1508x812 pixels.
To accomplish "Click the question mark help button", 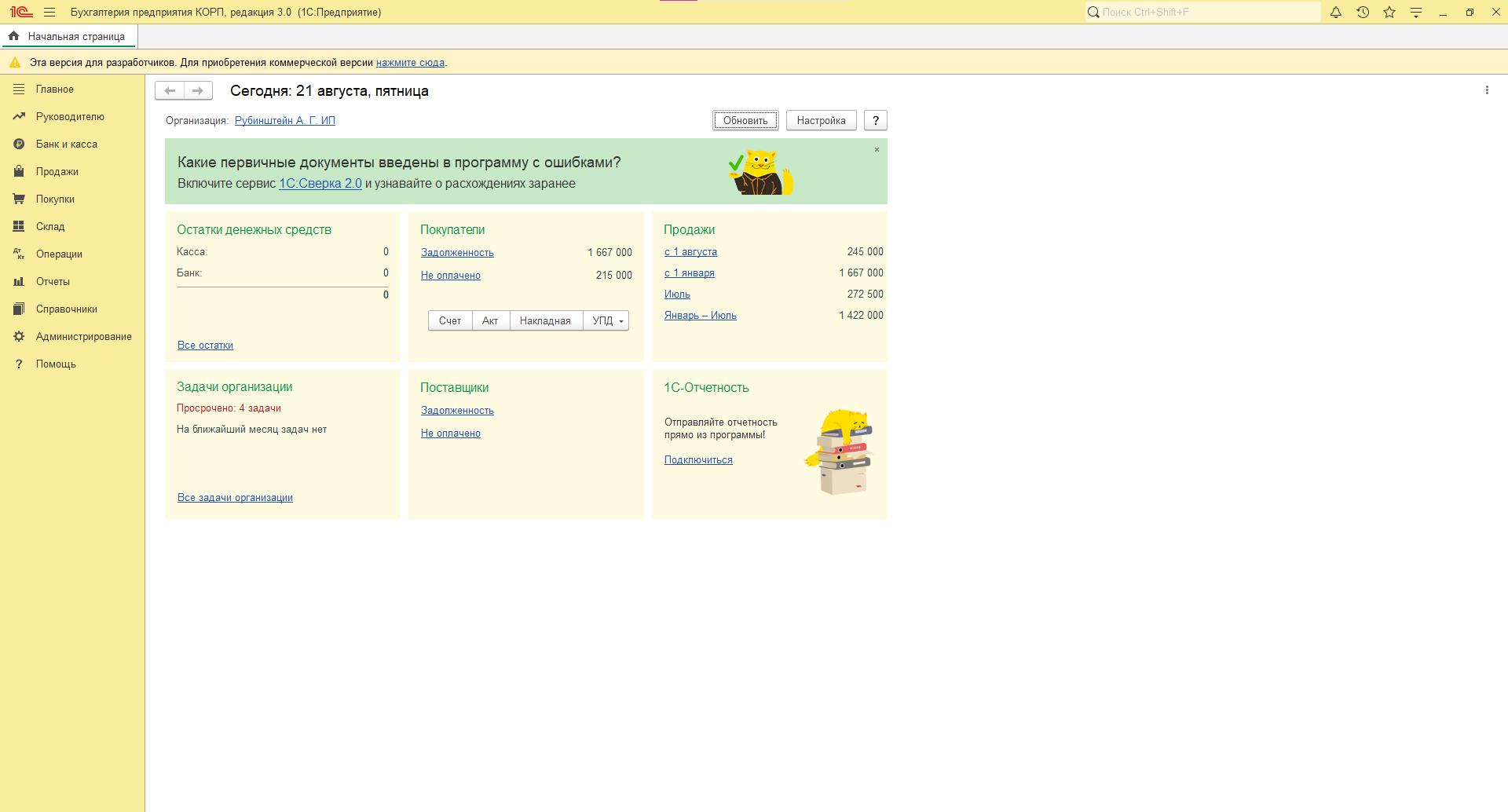I will (876, 121).
